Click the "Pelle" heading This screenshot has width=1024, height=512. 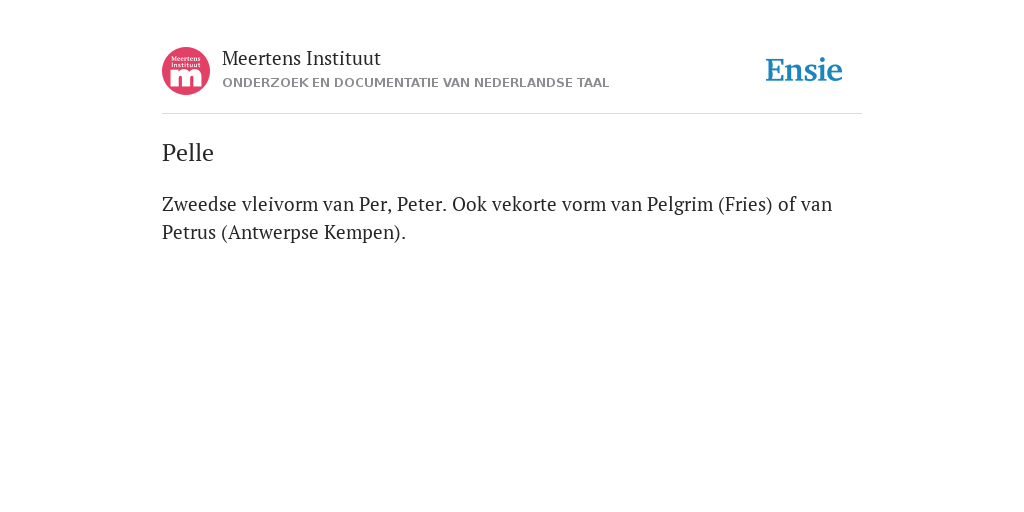click(188, 153)
